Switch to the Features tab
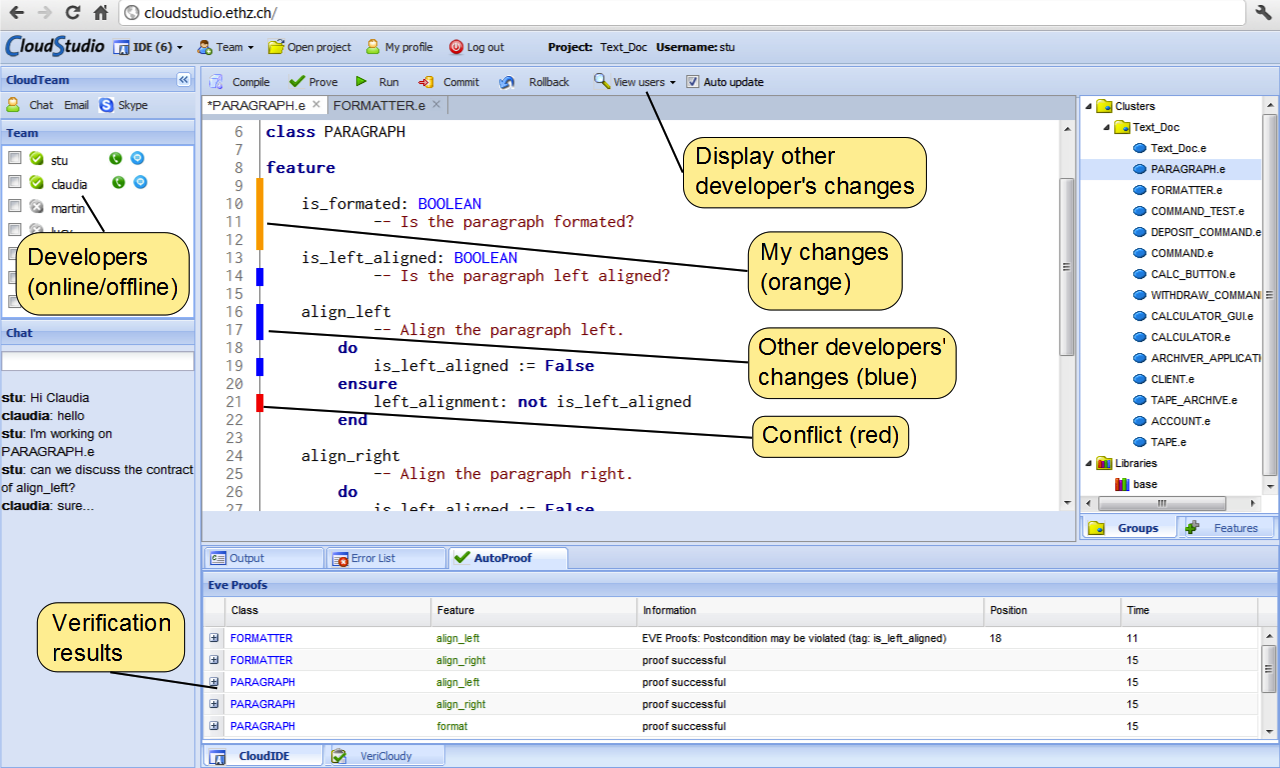The height and width of the screenshot is (768, 1280). click(x=1226, y=528)
